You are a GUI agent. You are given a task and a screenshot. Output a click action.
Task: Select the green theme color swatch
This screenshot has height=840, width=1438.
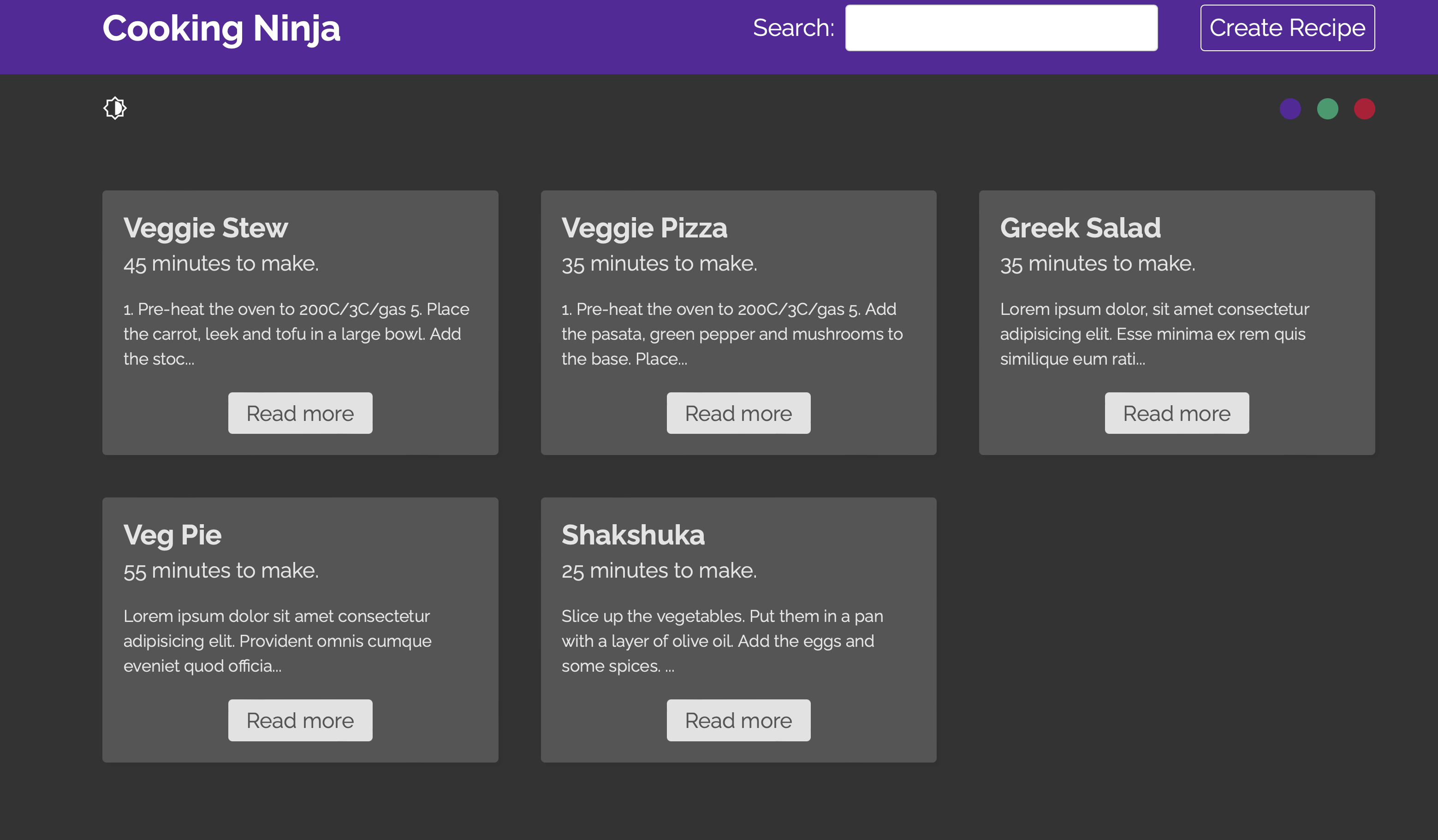pos(1328,109)
